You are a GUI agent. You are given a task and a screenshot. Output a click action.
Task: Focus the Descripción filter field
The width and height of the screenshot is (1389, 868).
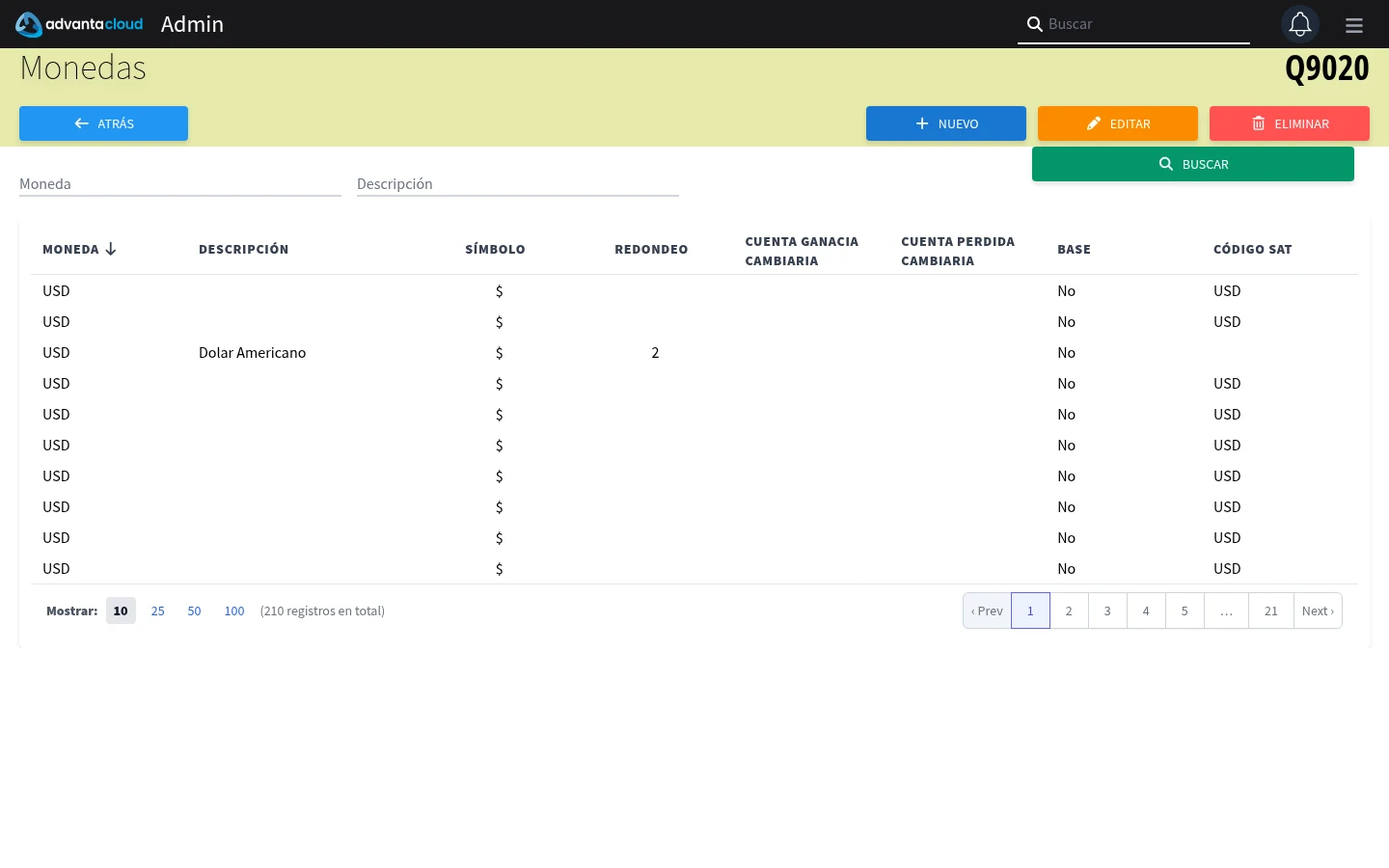click(x=518, y=183)
